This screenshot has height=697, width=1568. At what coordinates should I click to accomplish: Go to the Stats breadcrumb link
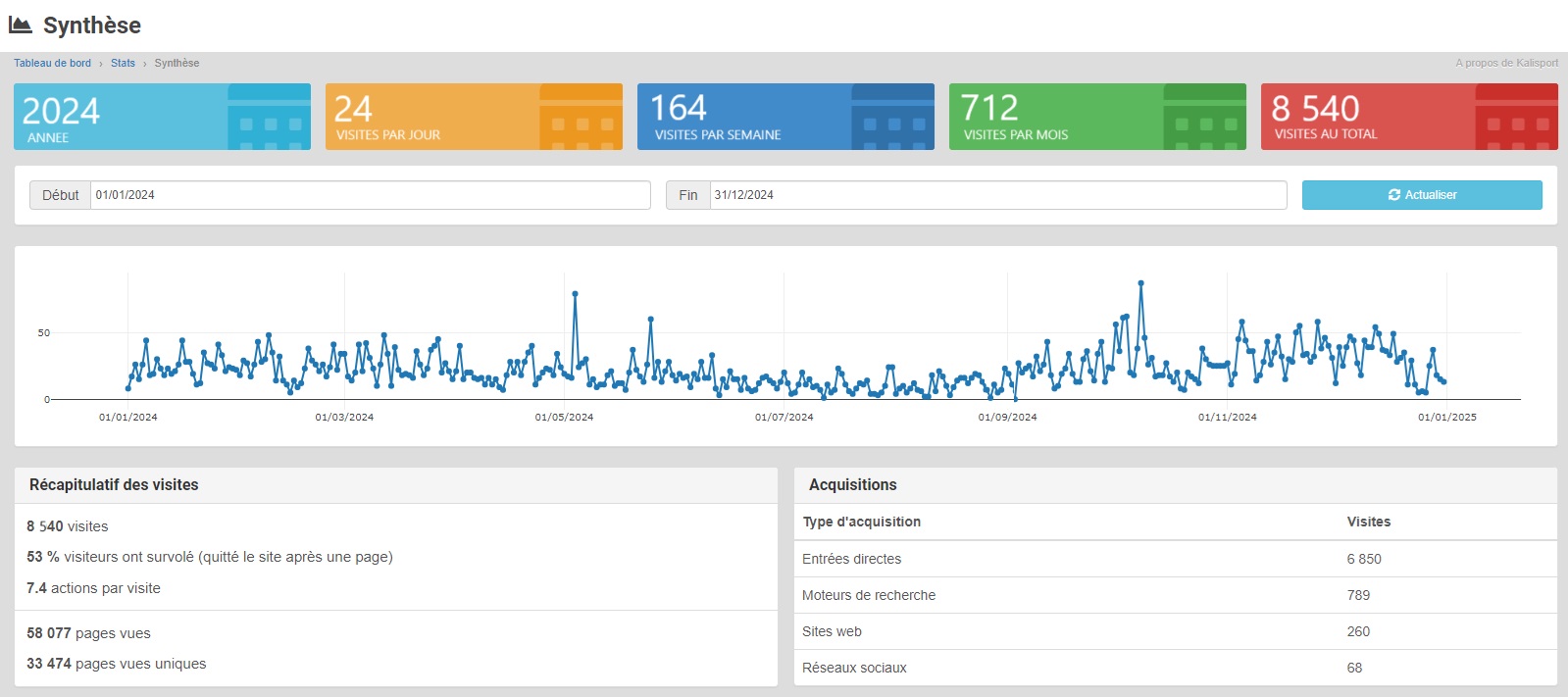click(x=123, y=63)
